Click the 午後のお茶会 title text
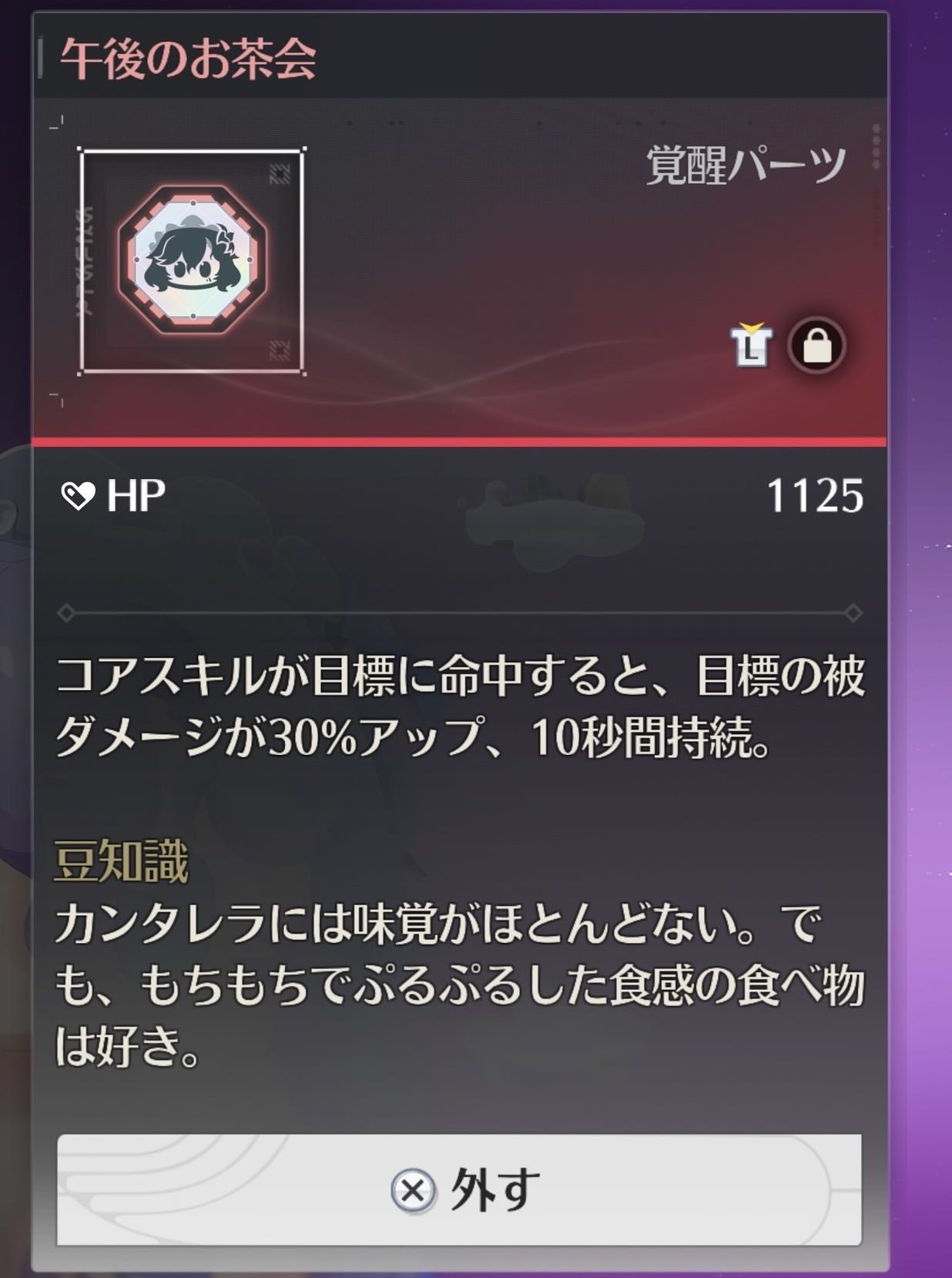 pos(189,59)
